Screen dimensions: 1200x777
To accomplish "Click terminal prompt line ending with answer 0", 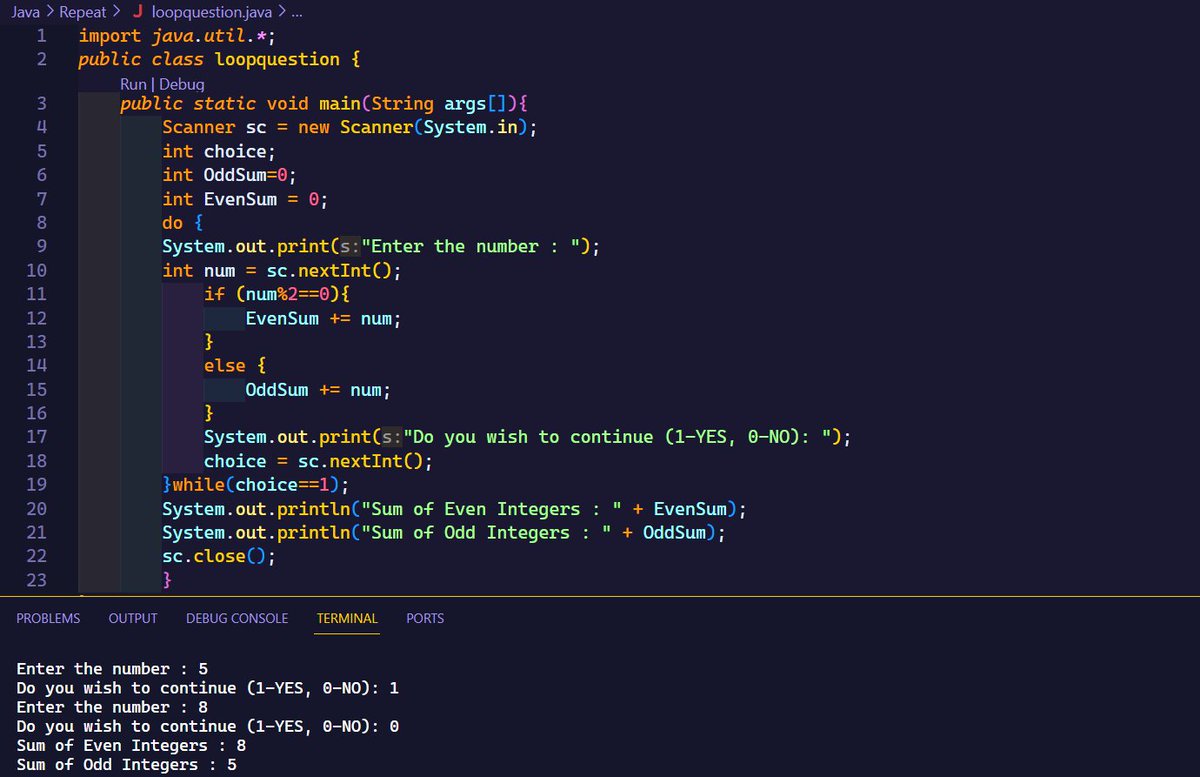I will (208, 726).
